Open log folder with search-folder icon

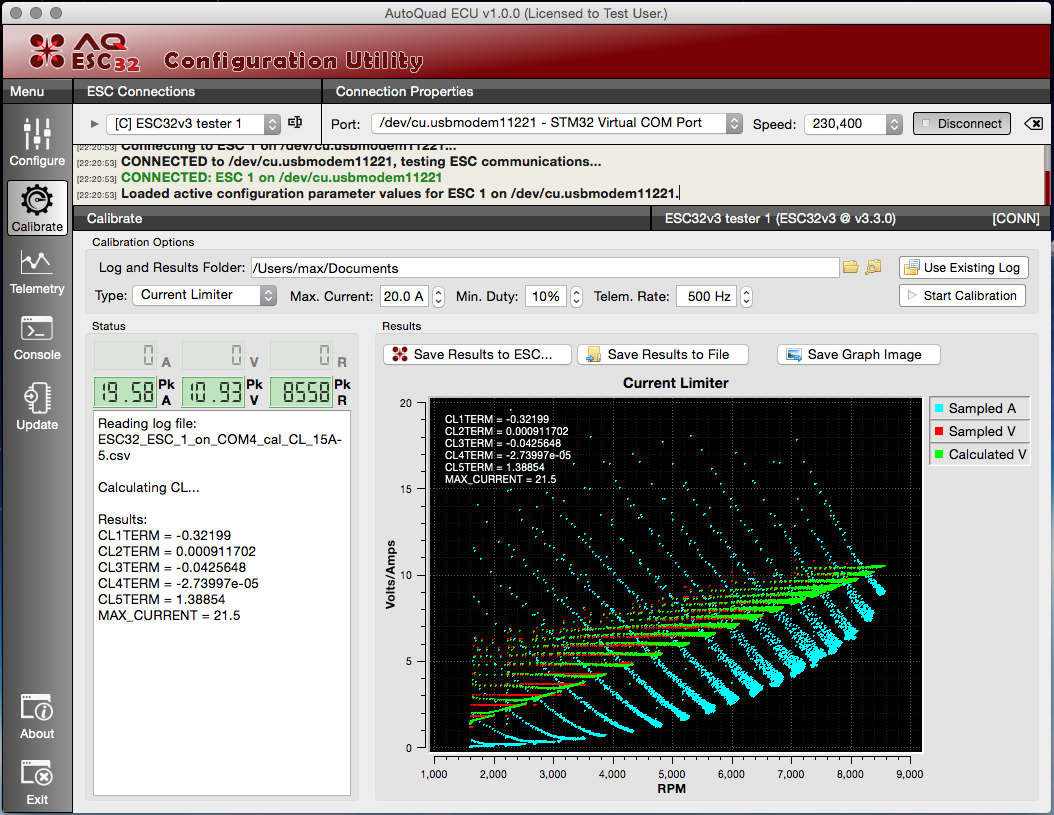[873, 267]
